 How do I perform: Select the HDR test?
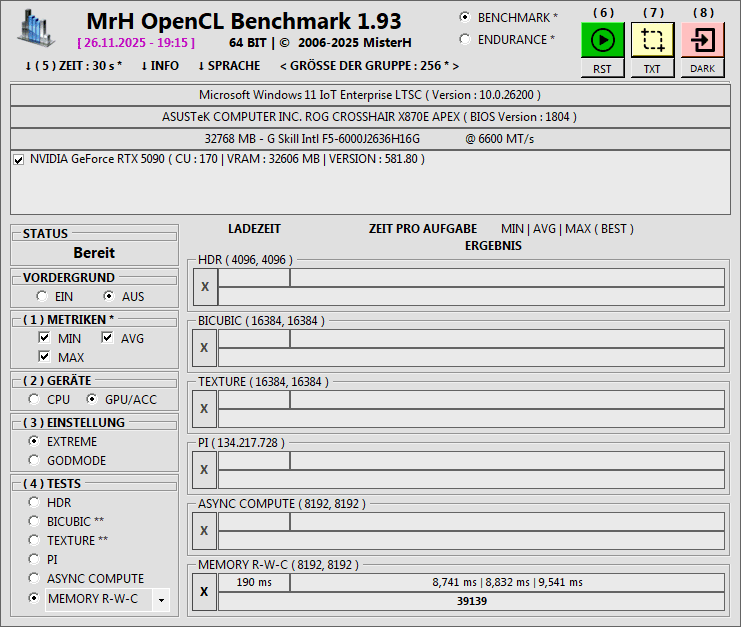click(x=34, y=502)
